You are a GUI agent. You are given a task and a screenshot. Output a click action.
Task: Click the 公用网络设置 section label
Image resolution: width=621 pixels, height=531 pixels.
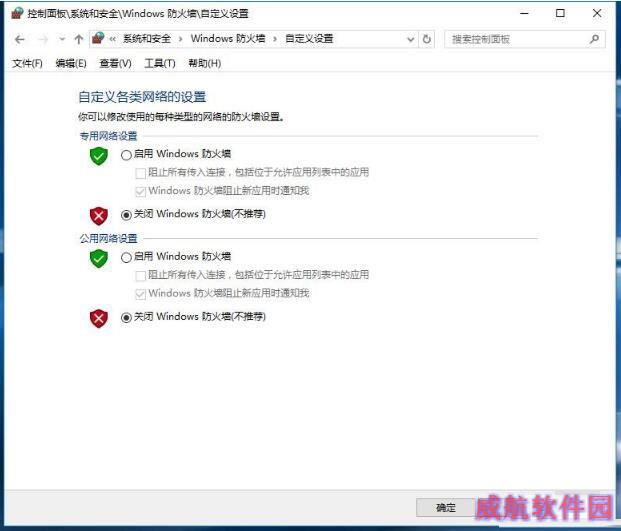109,239
